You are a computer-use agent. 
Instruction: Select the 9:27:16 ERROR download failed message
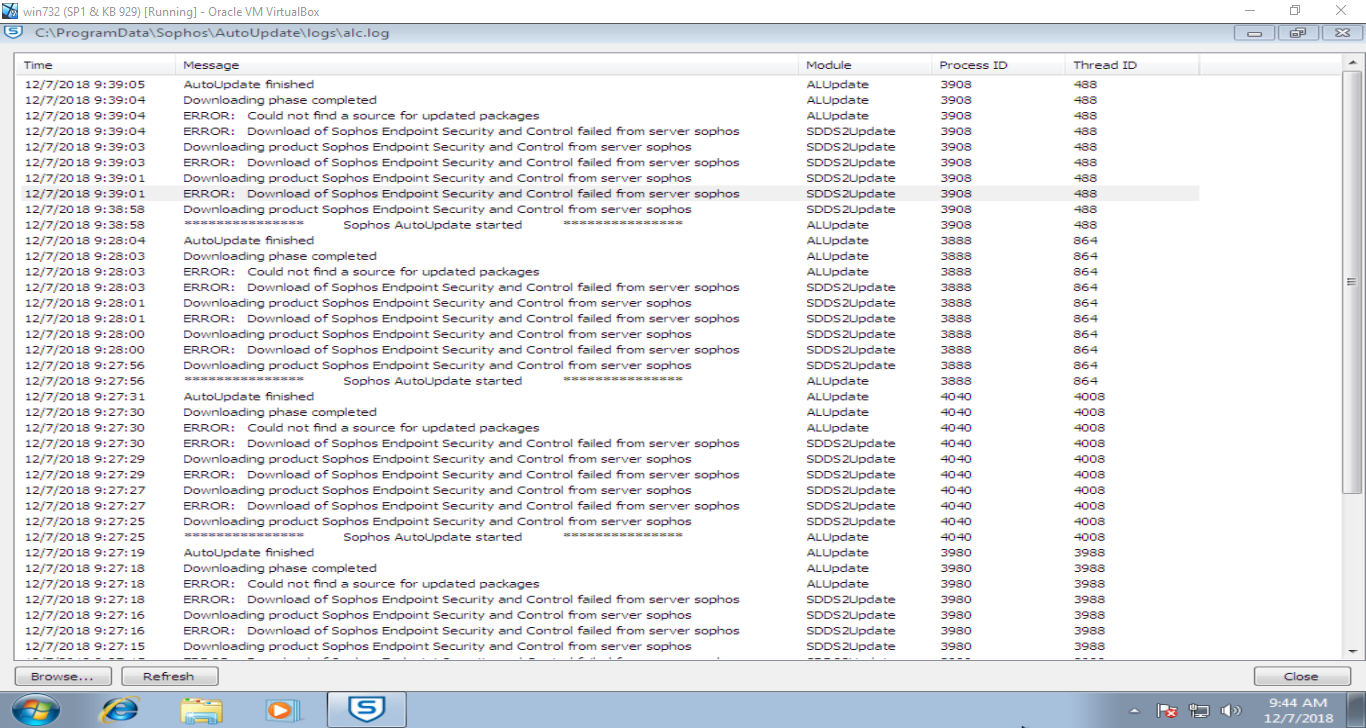pyautogui.click(x=462, y=631)
